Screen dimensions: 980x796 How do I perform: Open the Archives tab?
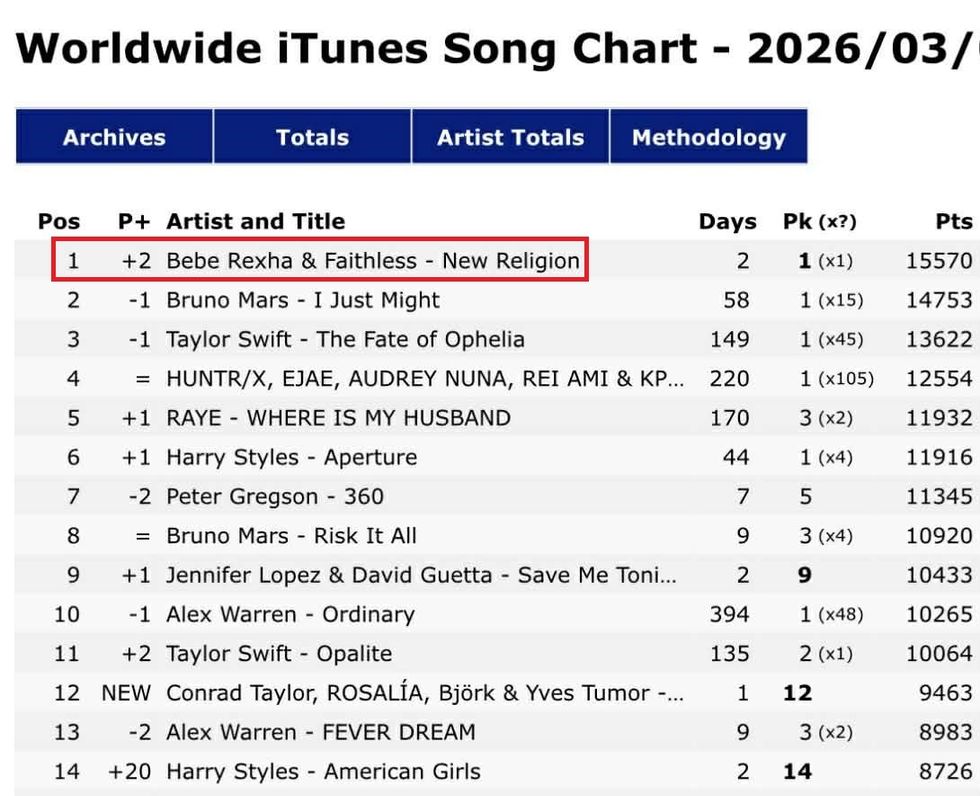click(x=114, y=137)
